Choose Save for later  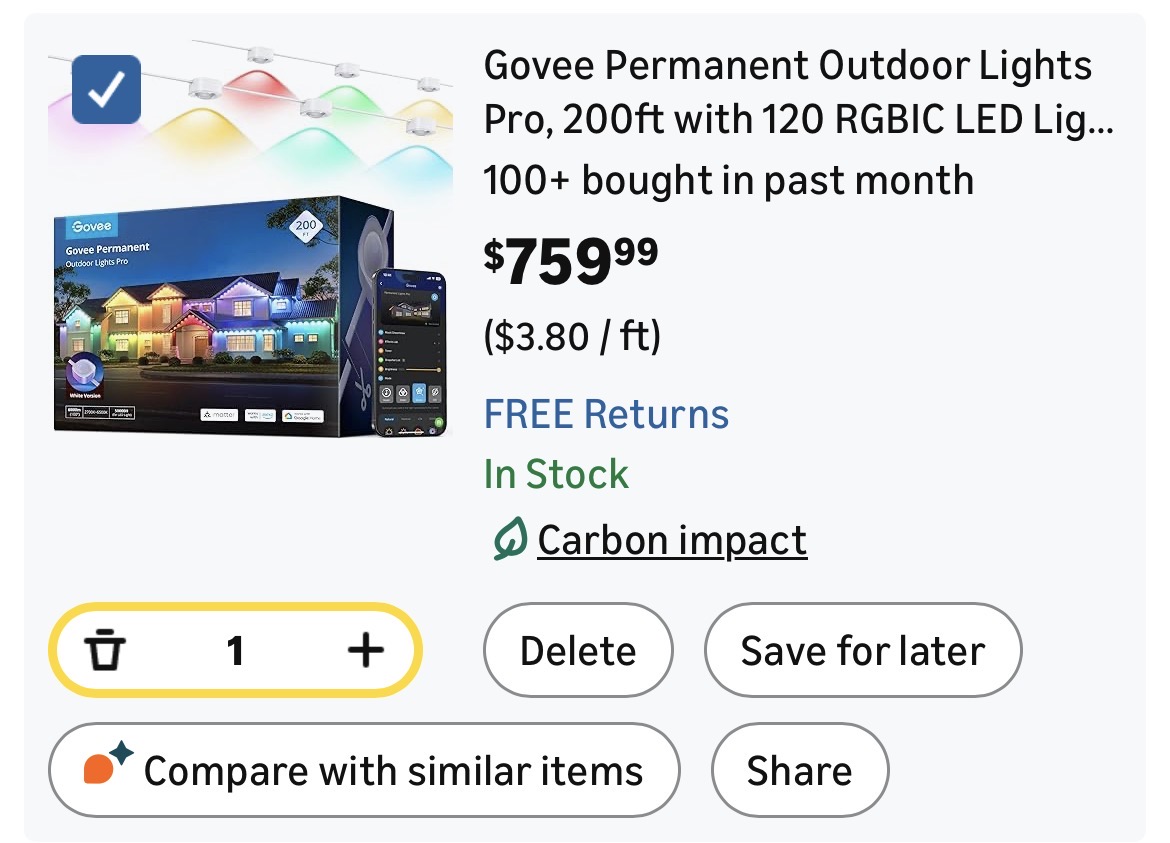tap(862, 652)
